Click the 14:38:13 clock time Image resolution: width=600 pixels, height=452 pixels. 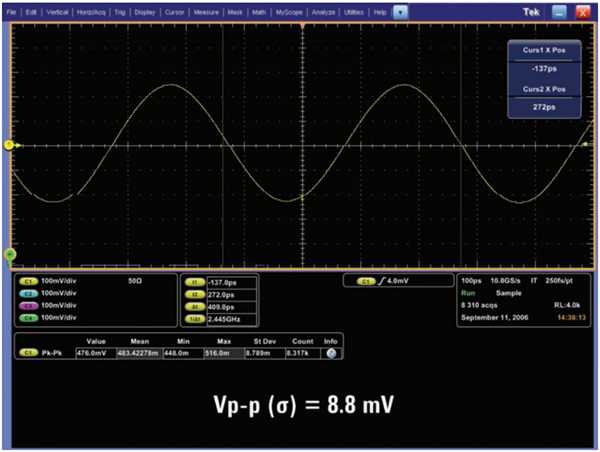(571, 318)
